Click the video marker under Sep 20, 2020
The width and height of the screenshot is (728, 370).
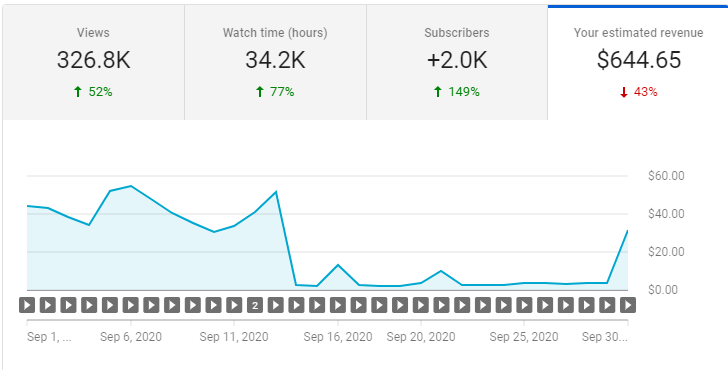click(421, 305)
